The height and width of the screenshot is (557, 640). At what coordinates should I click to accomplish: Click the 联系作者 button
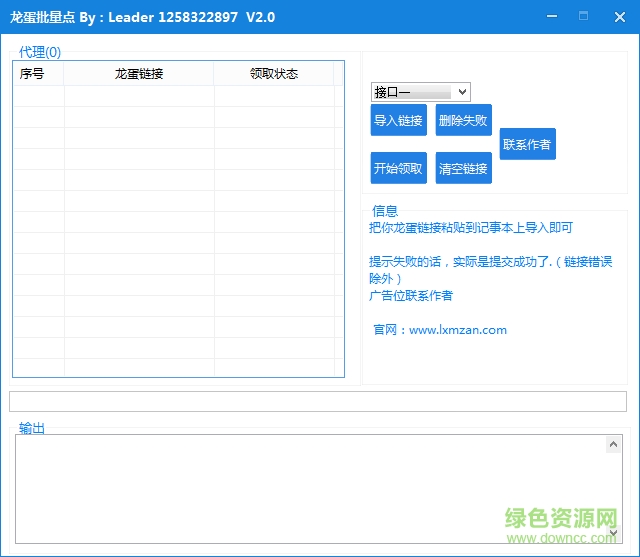tap(527, 144)
